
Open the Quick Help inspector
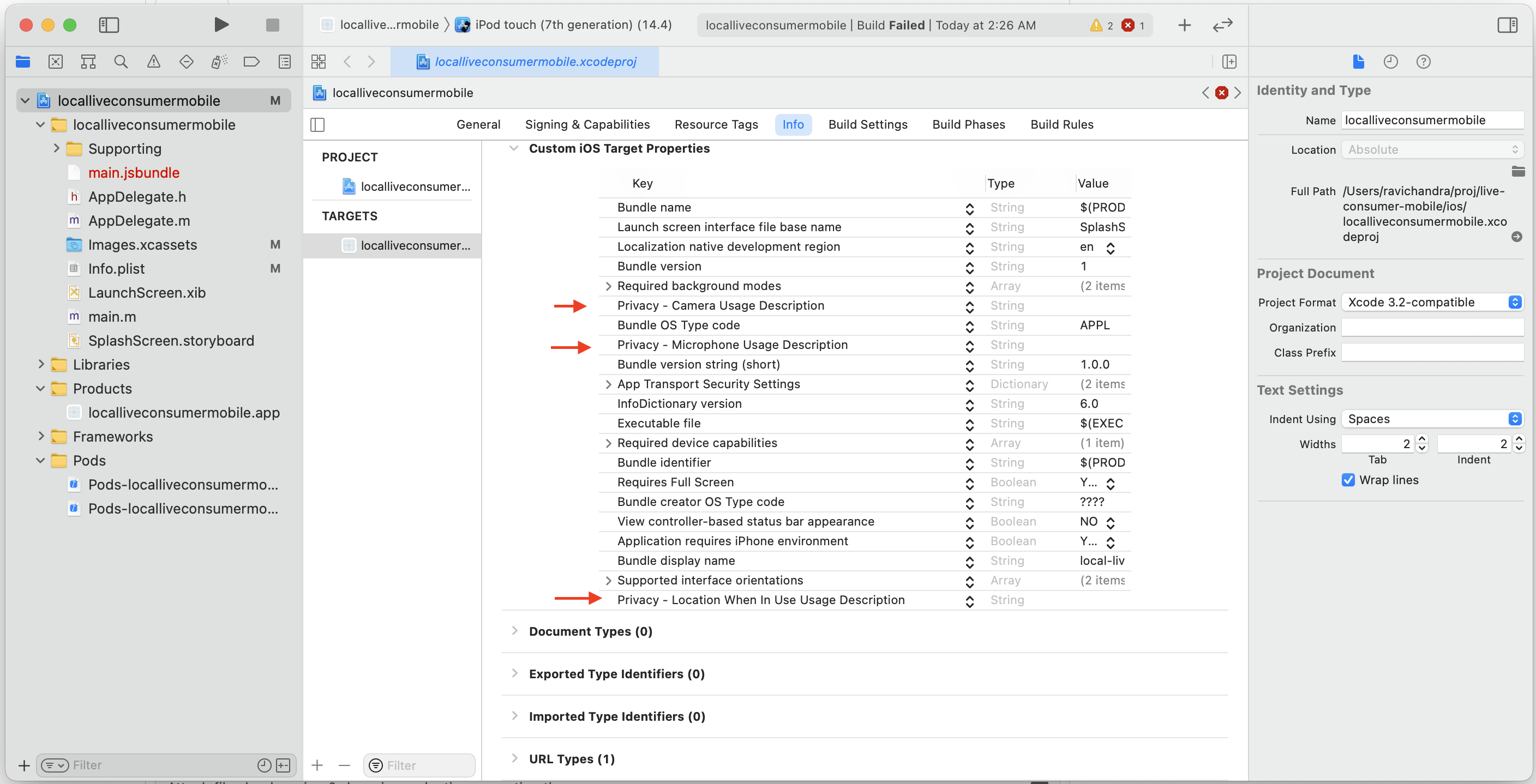tap(1423, 62)
